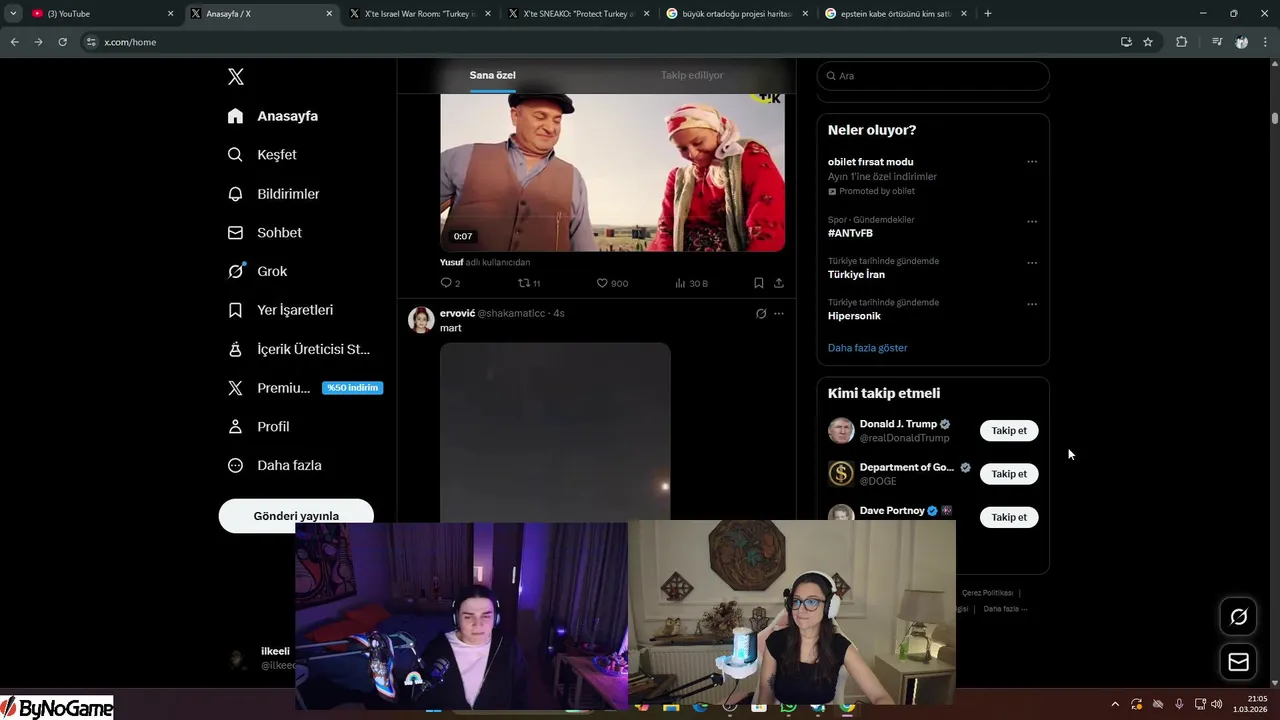This screenshot has width=1280, height=720.
Task: Open a new browser tab
Action: coord(988,14)
